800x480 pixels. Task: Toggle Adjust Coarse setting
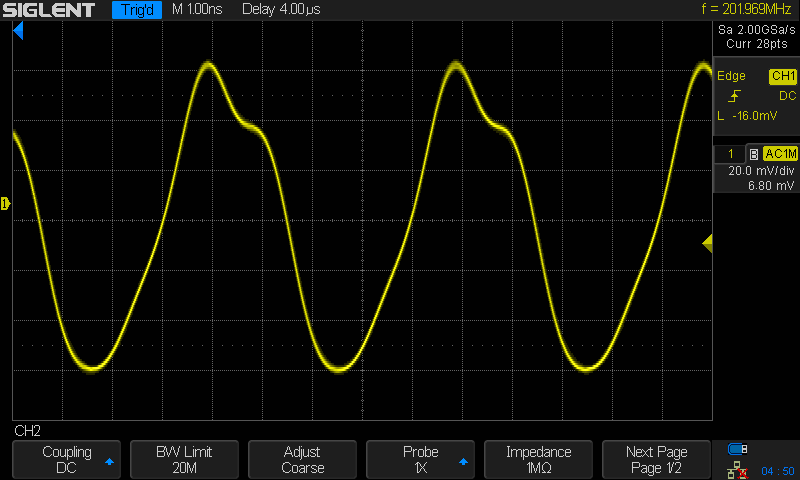(x=302, y=460)
